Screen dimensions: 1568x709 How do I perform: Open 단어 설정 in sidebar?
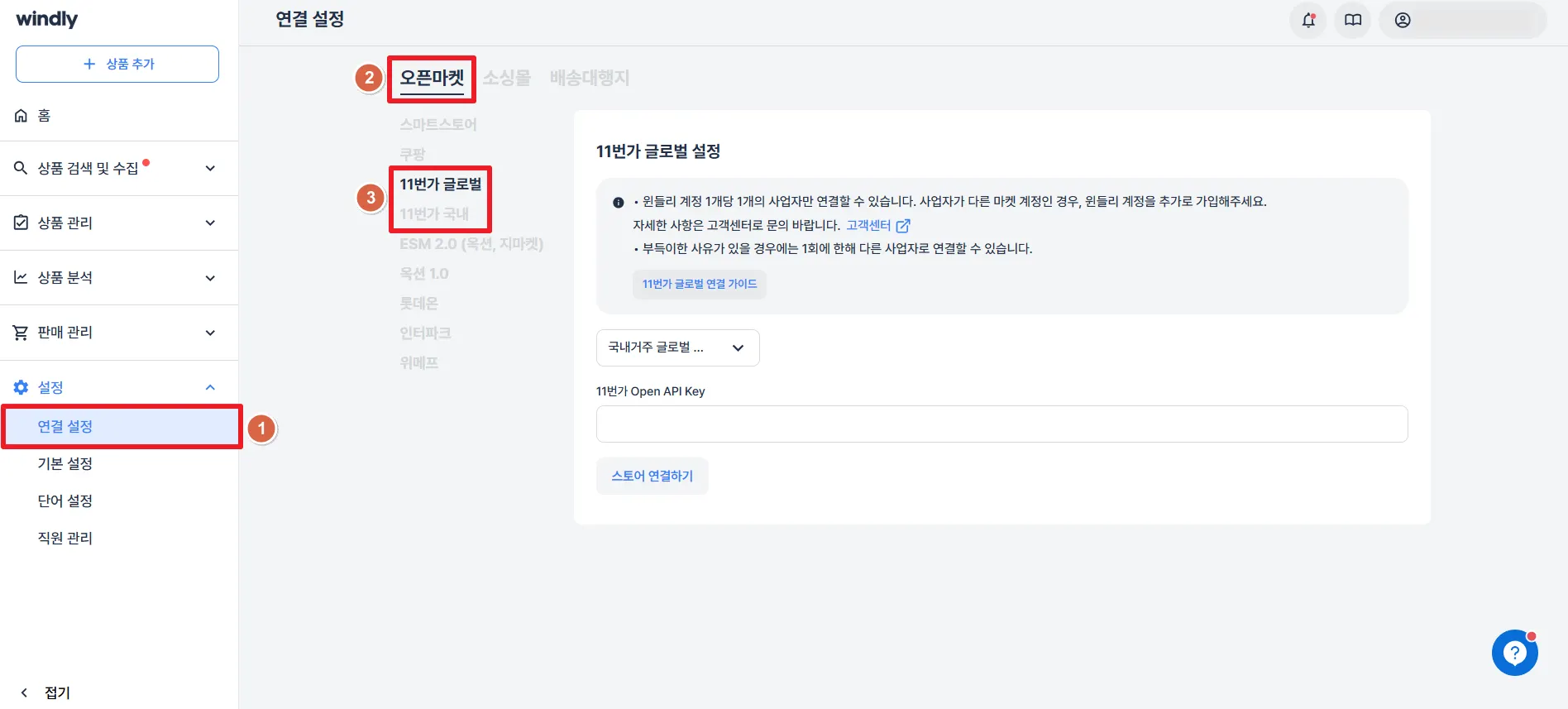click(65, 501)
